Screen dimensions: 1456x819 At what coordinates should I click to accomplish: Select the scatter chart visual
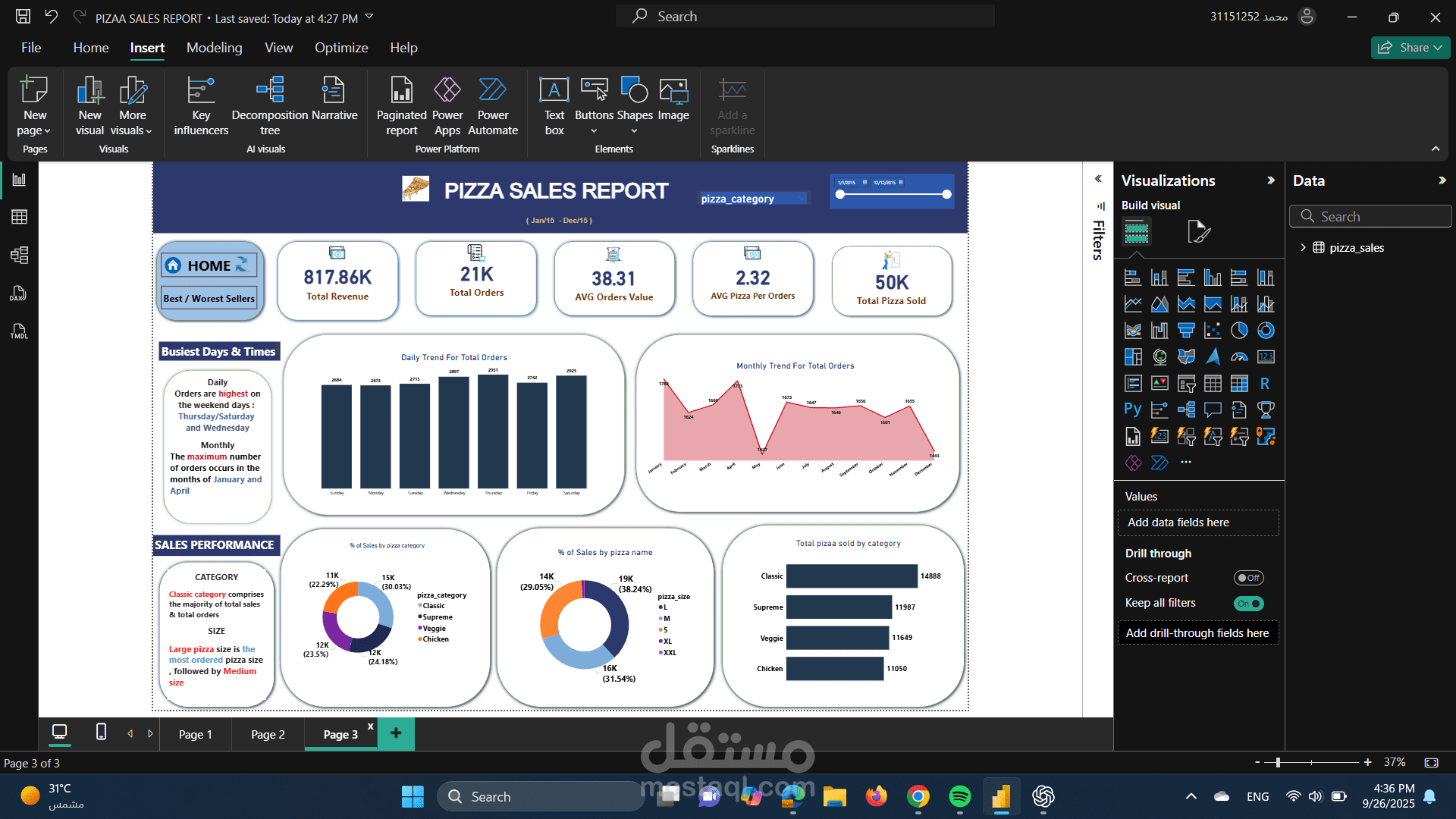(x=1213, y=331)
